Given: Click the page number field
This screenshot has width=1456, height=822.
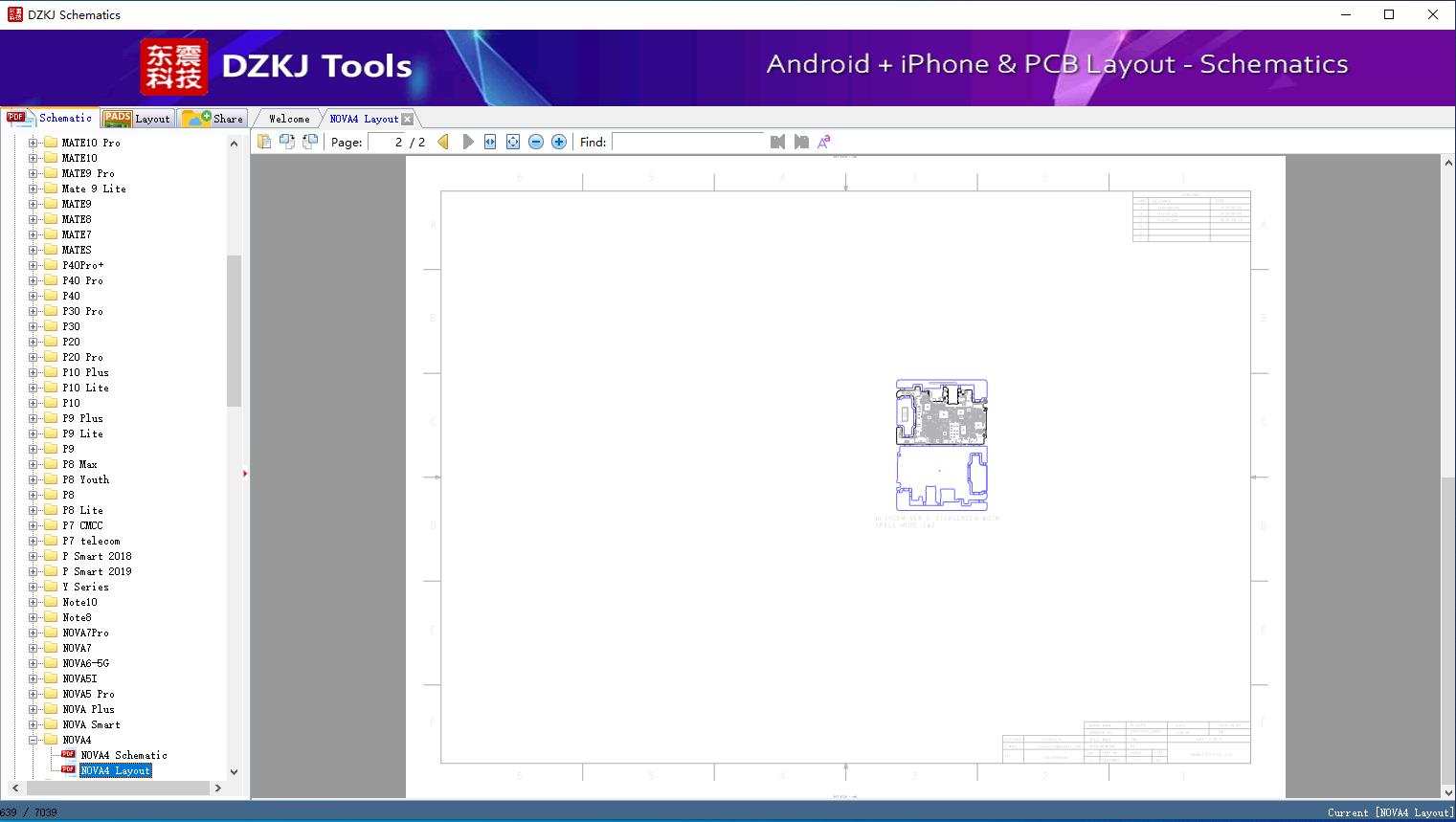Looking at the screenshot, I should pos(387,142).
